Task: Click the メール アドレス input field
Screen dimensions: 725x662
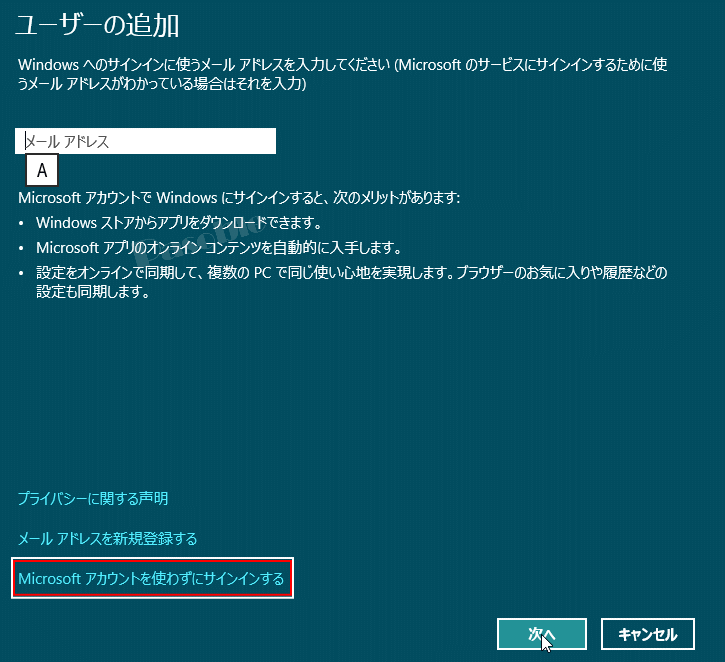Action: [x=145, y=141]
